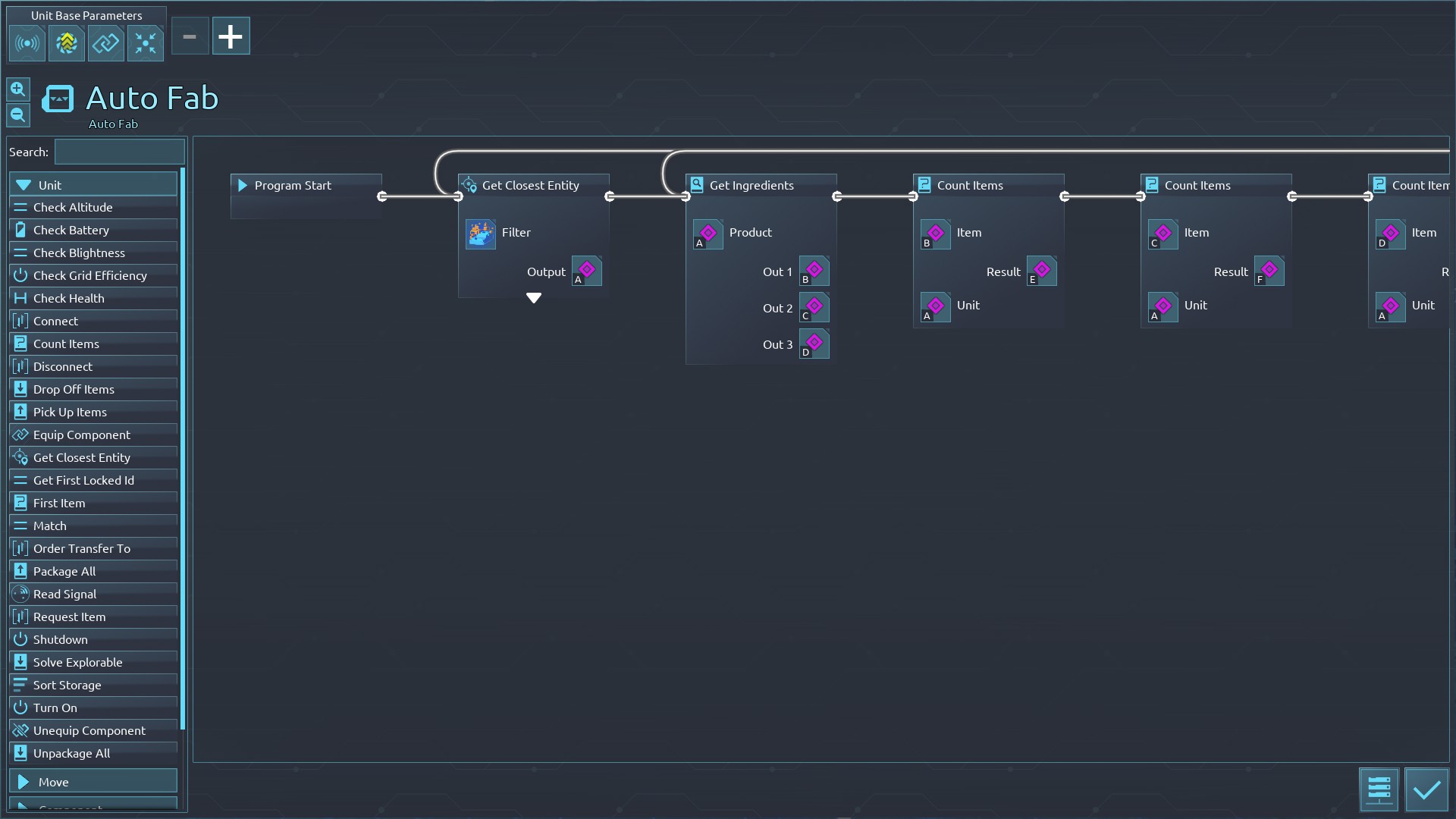1456x819 pixels.
Task: Click the signal broadcast icon in Unit Base Parameters
Action: point(27,43)
